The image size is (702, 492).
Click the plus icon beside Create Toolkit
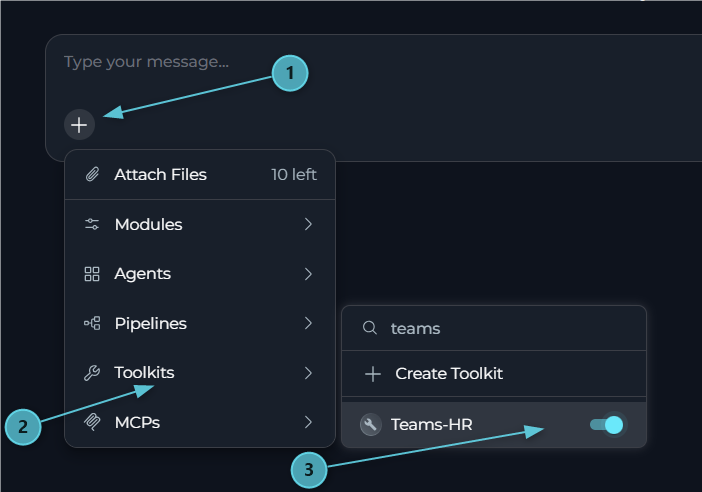pyautogui.click(x=373, y=374)
